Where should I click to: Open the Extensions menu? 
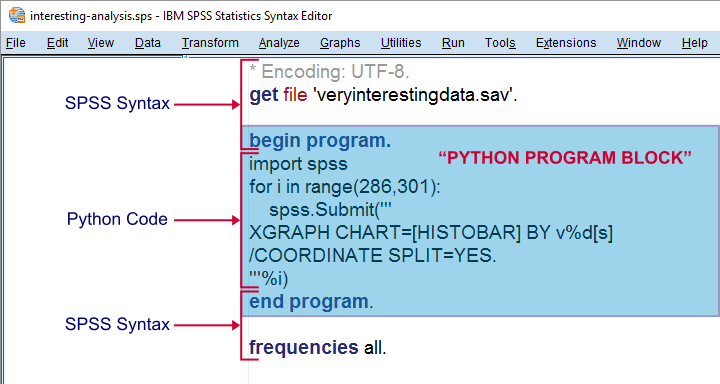[x=566, y=43]
